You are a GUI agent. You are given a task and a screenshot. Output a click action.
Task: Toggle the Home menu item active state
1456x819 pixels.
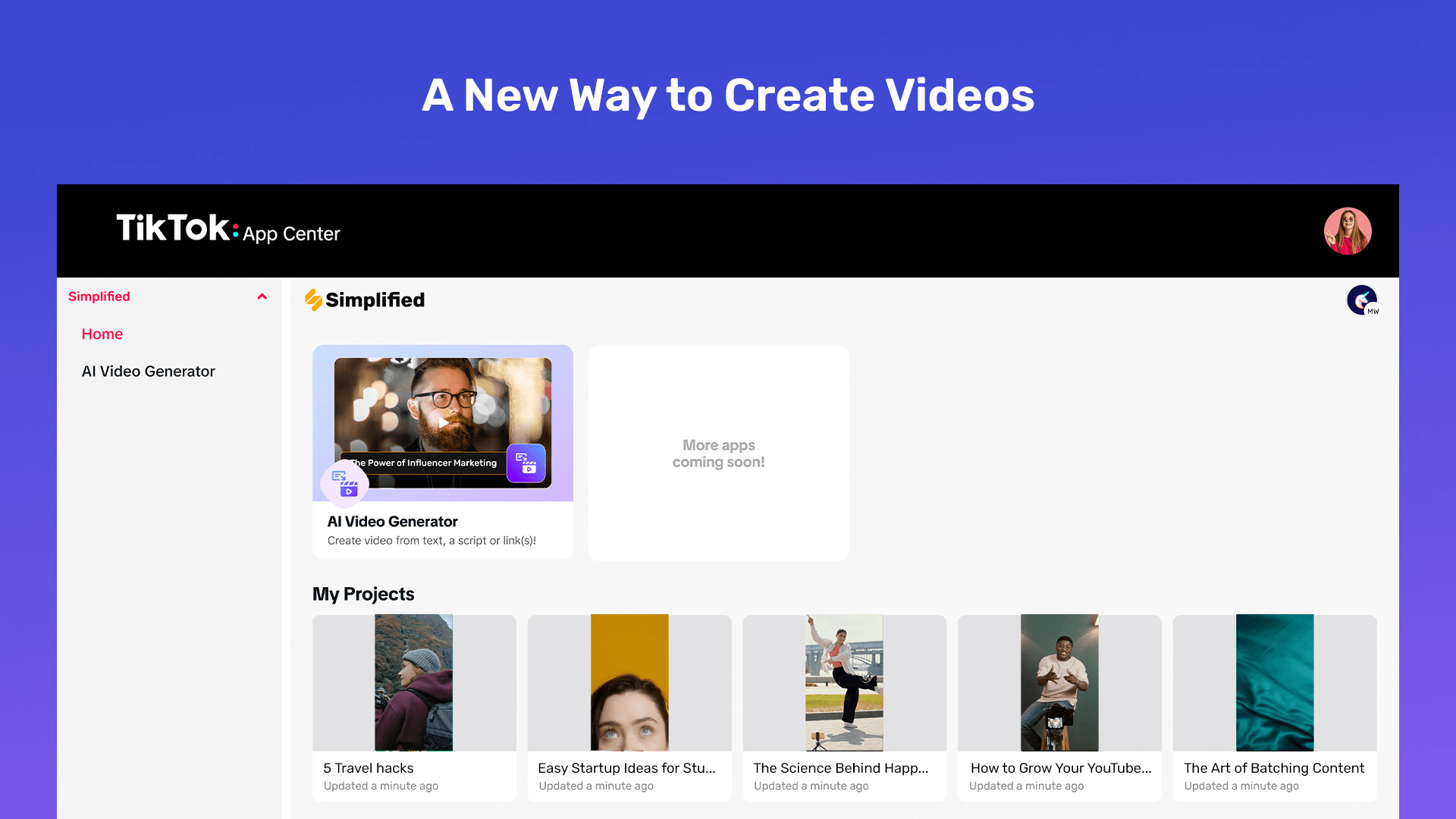(x=102, y=333)
